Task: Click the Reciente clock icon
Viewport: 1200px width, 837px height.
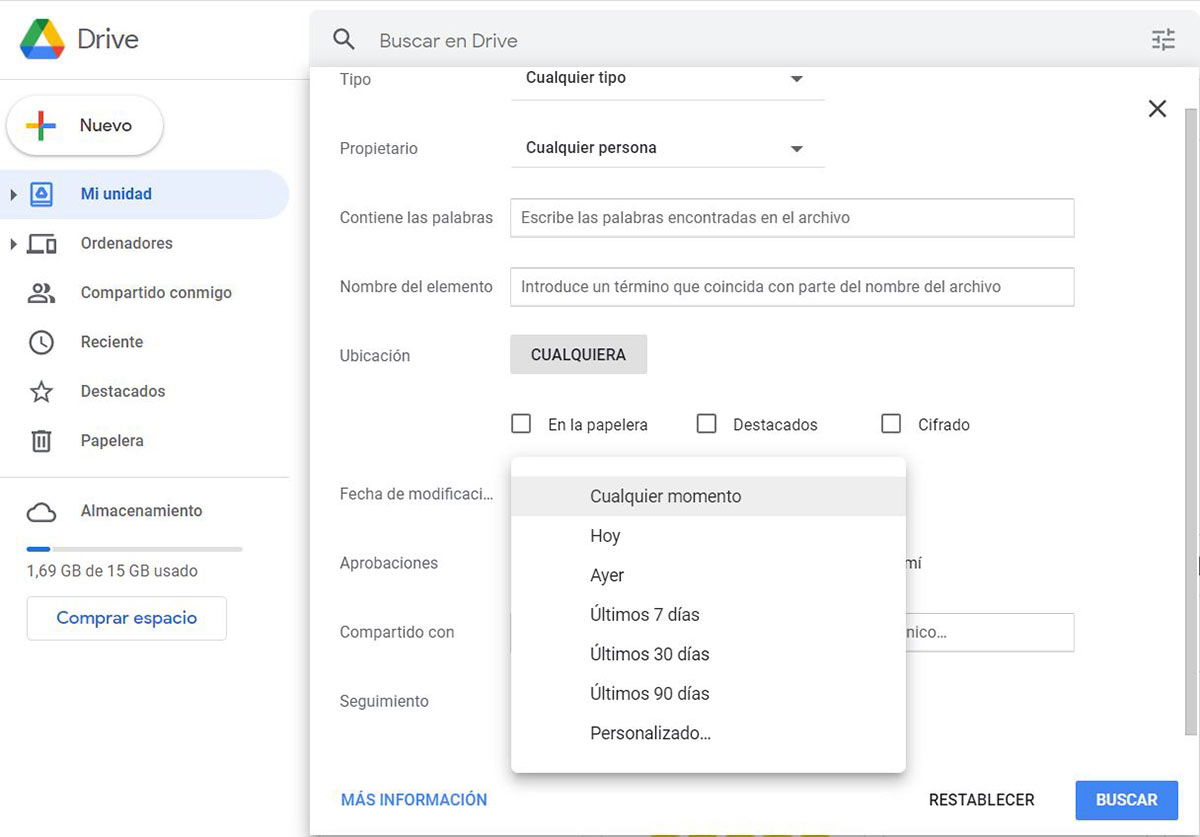Action: [x=41, y=341]
